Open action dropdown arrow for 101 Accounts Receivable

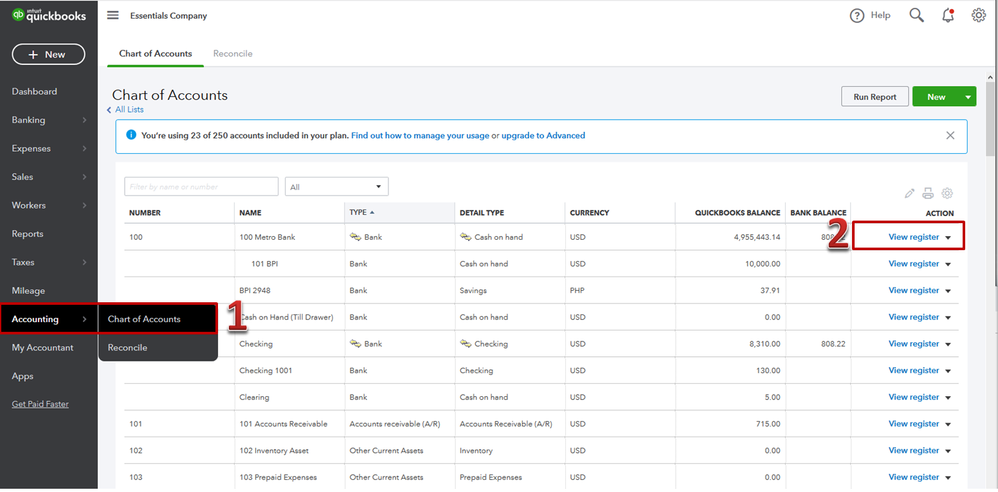(948, 425)
